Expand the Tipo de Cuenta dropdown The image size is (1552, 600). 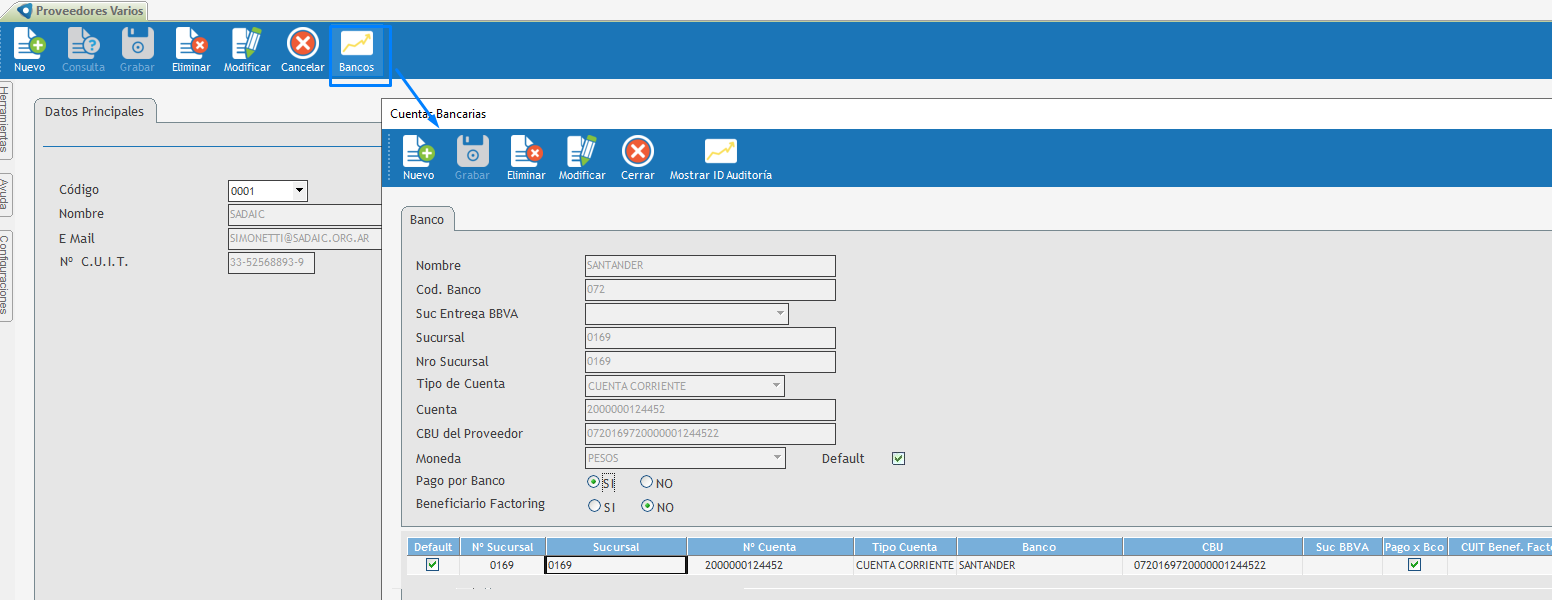pyautogui.click(x=775, y=386)
